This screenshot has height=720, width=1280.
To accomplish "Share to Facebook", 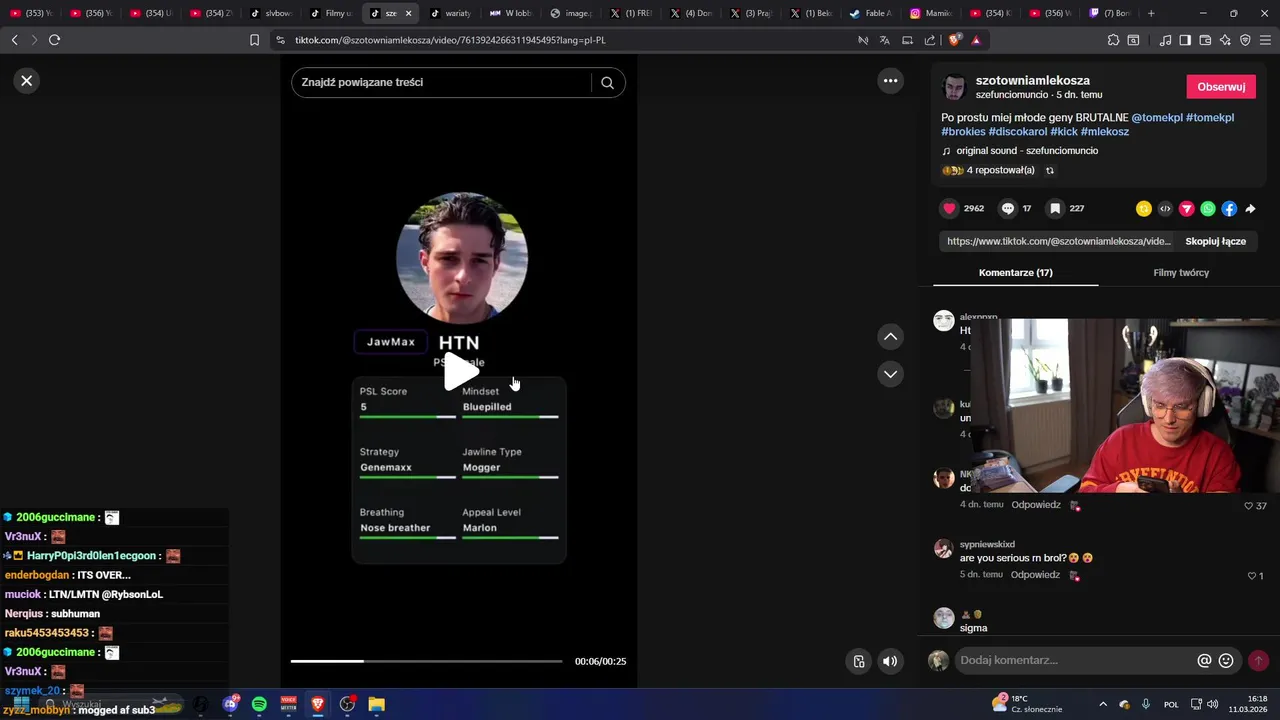I will [x=1229, y=209].
